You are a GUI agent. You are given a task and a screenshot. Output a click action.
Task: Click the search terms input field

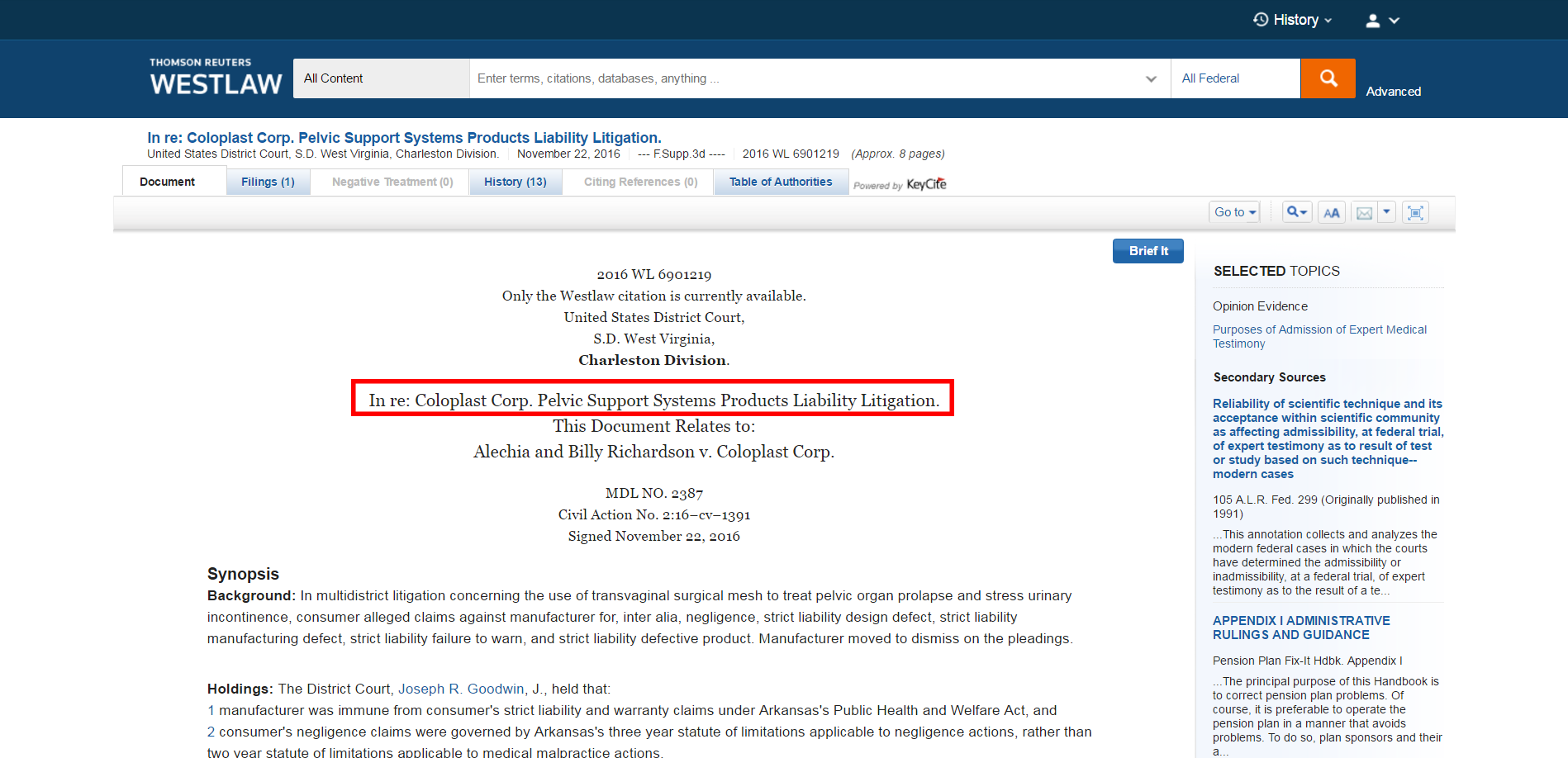(805, 78)
